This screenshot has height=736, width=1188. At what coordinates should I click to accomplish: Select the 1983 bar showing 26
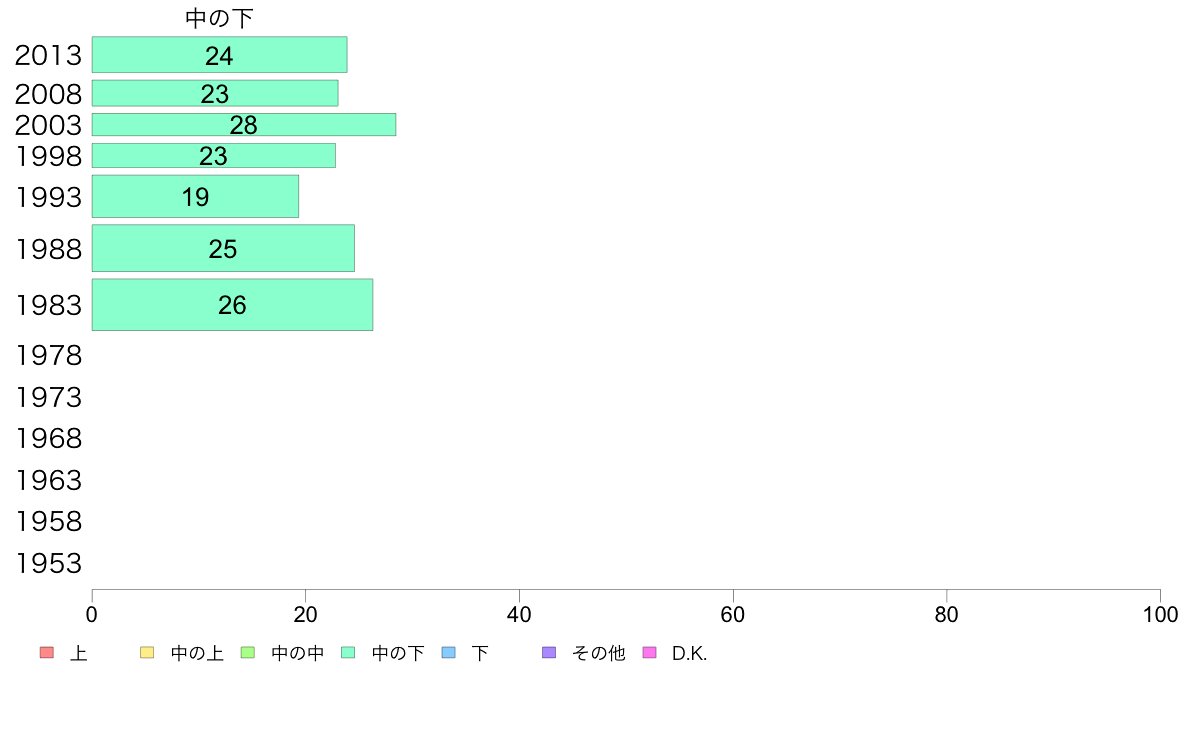[233, 305]
